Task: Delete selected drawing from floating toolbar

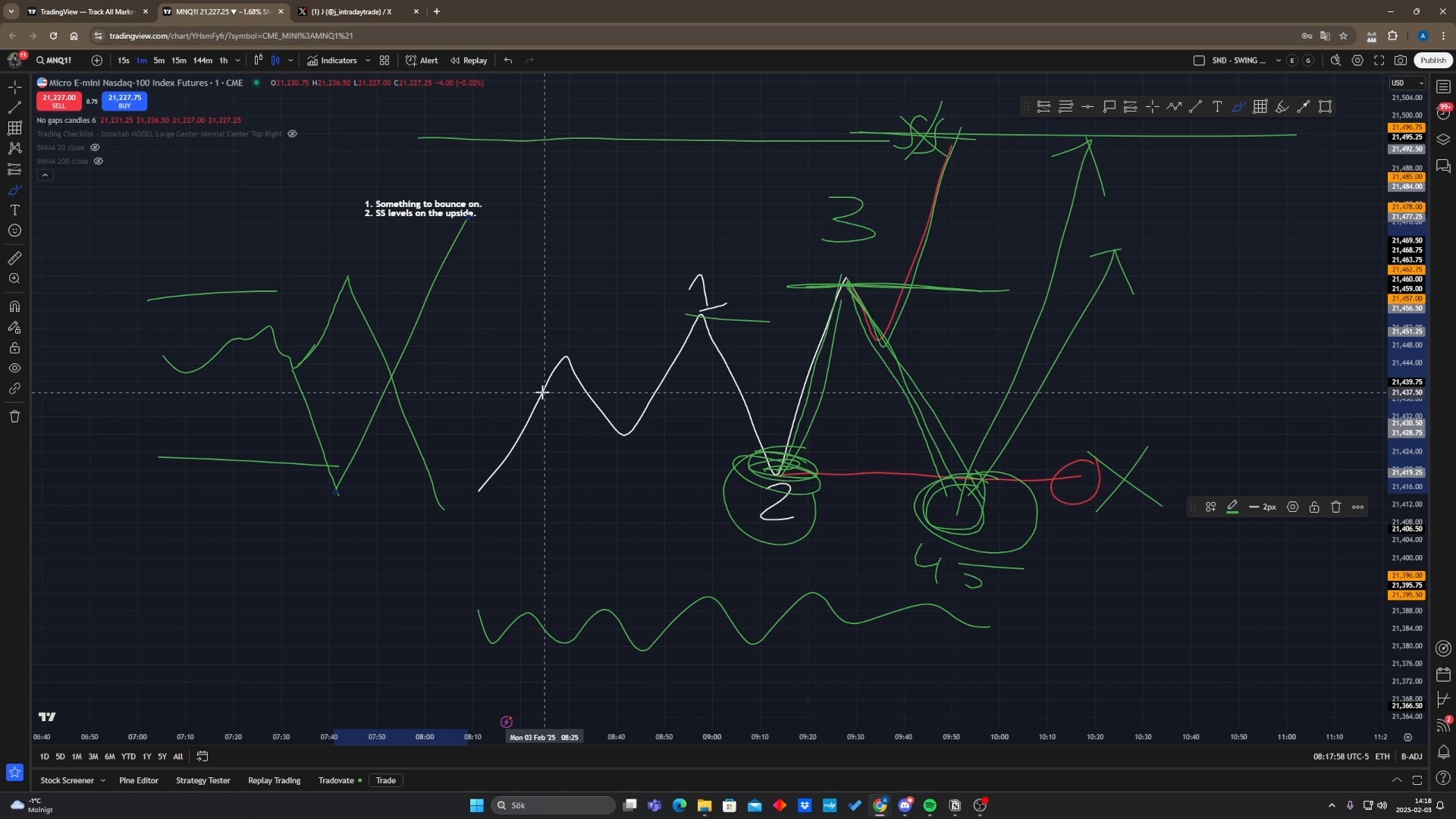Action: (x=1336, y=507)
